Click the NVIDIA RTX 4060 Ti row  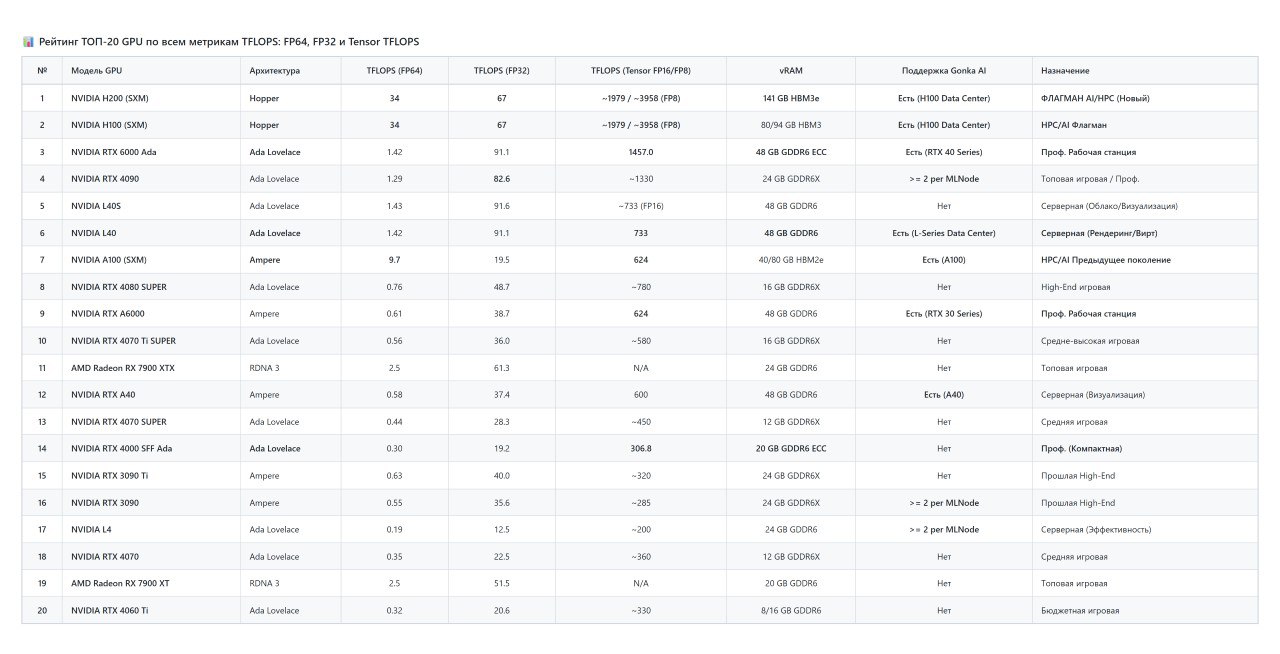click(640, 610)
